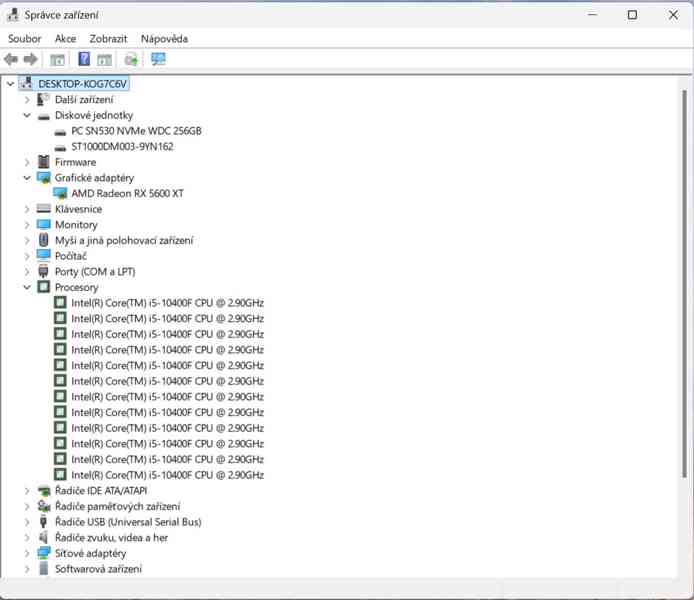
Task: Select the Počítač label
Action: click(70, 256)
